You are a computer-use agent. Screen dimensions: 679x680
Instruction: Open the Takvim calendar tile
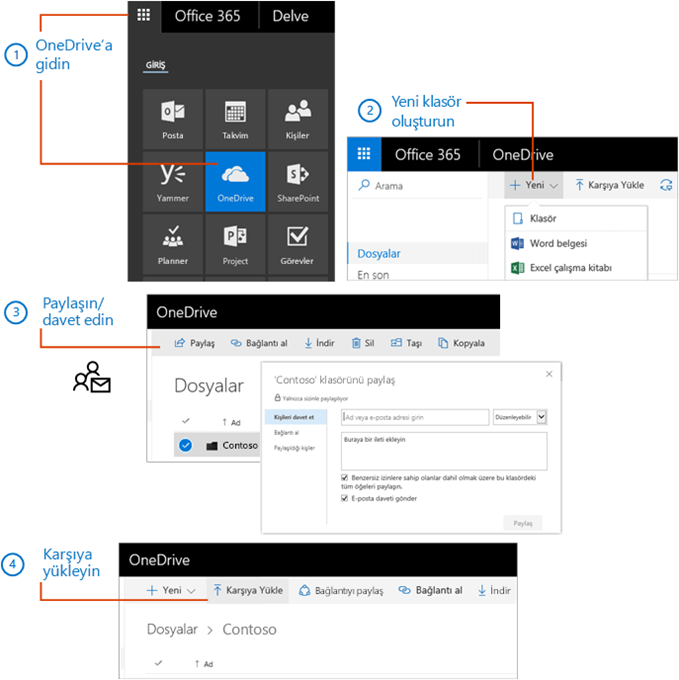[x=235, y=119]
